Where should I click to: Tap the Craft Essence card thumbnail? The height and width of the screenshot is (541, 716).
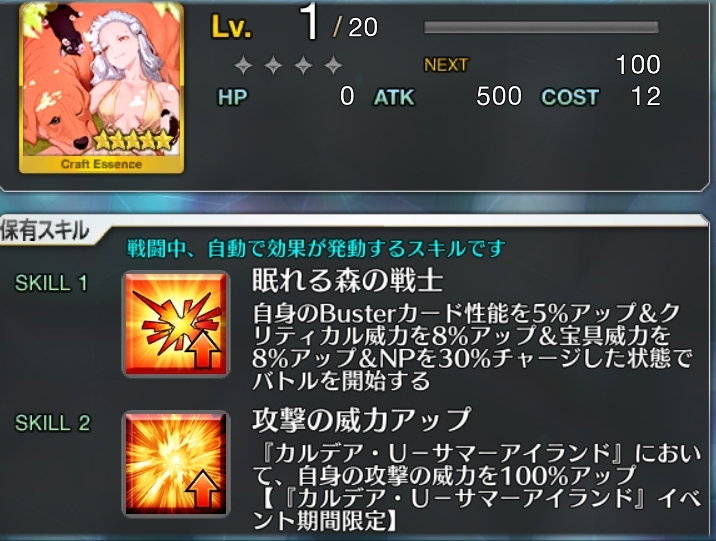click(x=101, y=88)
